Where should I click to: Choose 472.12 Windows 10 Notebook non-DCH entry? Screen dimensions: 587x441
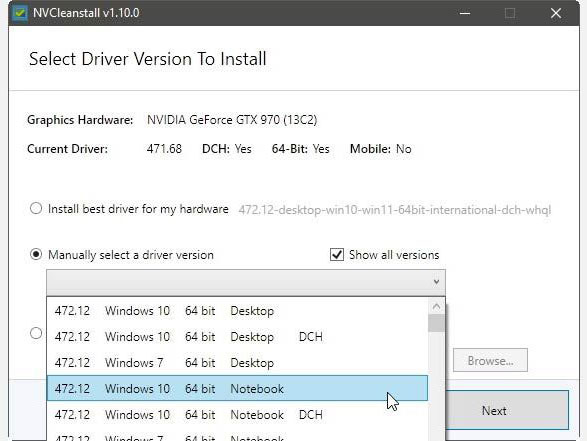237,388
